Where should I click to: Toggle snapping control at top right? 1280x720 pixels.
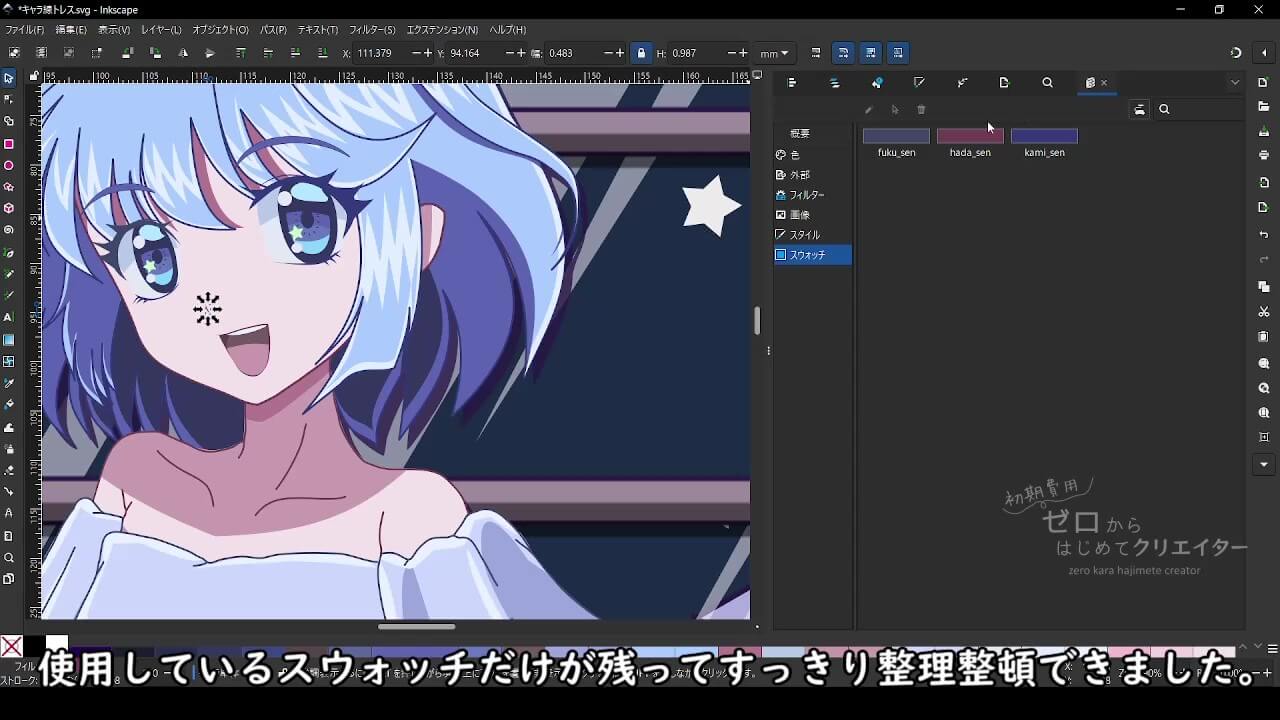[x=1236, y=53]
